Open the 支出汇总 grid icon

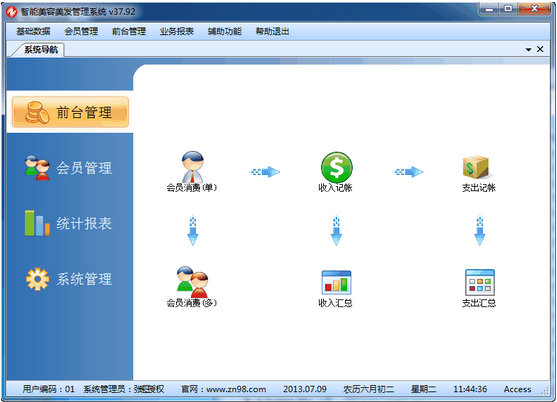(x=480, y=282)
